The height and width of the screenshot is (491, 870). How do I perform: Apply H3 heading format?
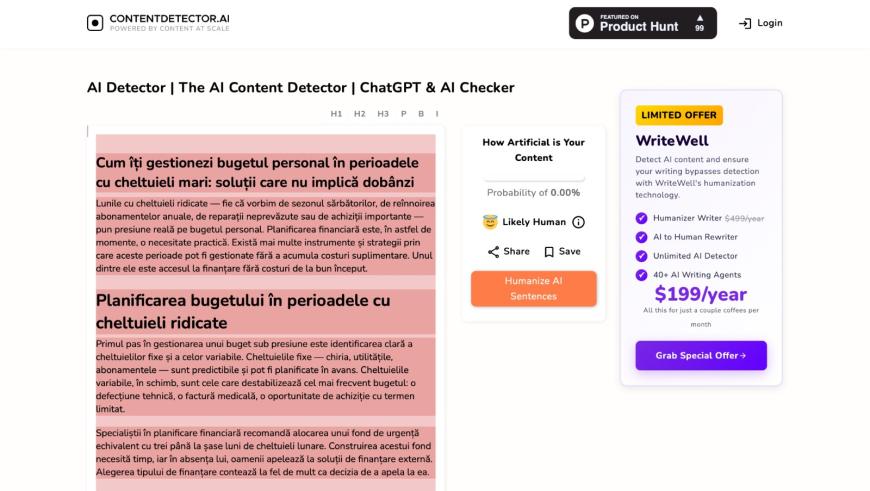(383, 114)
